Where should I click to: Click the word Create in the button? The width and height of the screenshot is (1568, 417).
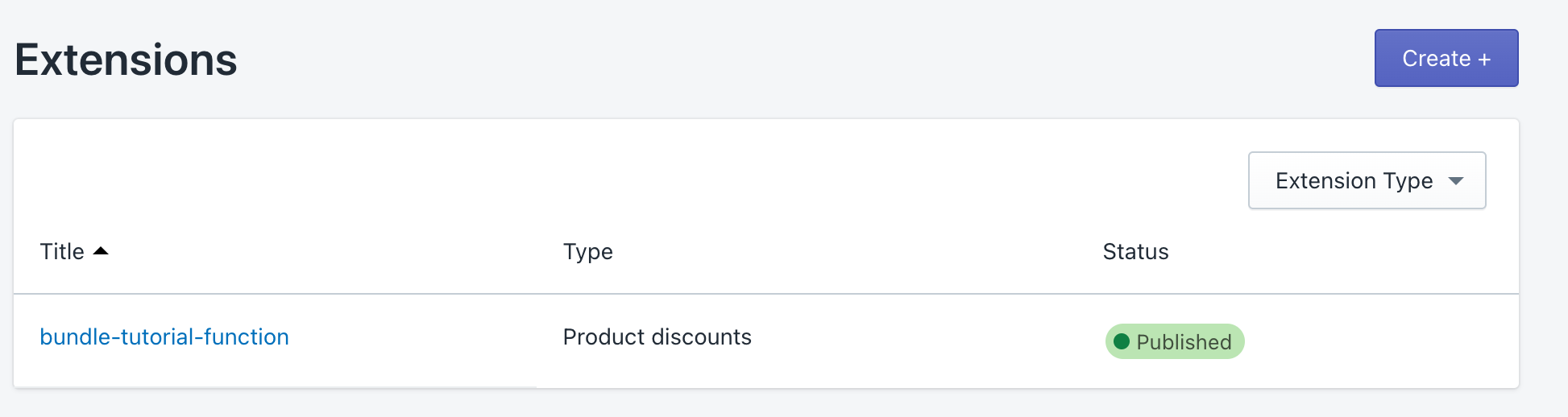pyautogui.click(x=1436, y=59)
